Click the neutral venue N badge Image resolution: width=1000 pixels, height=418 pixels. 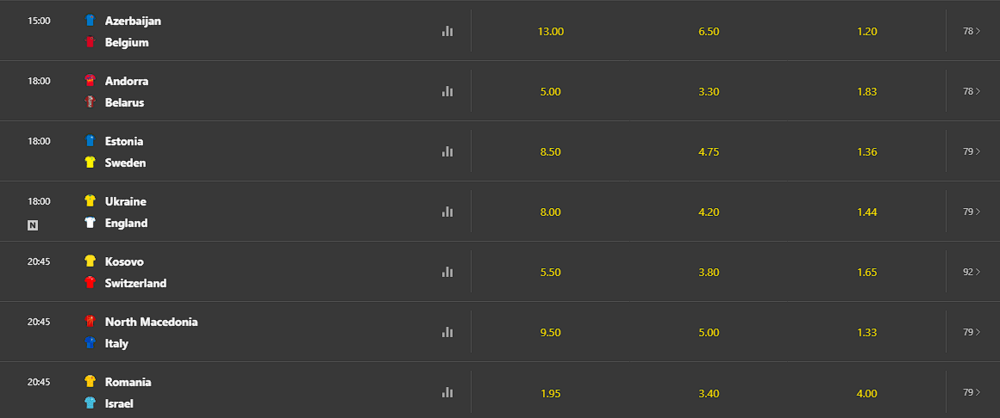coord(33,224)
